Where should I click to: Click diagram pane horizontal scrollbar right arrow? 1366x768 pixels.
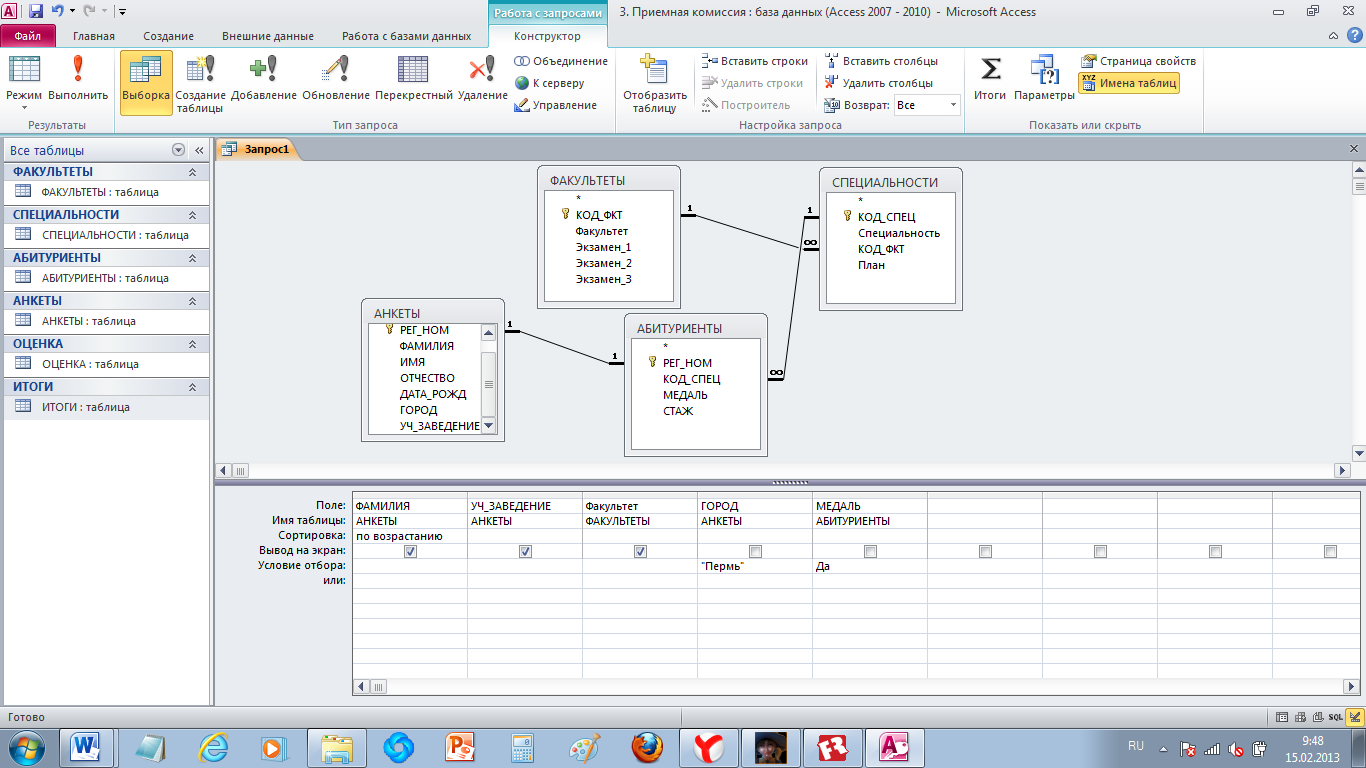pos(1342,470)
